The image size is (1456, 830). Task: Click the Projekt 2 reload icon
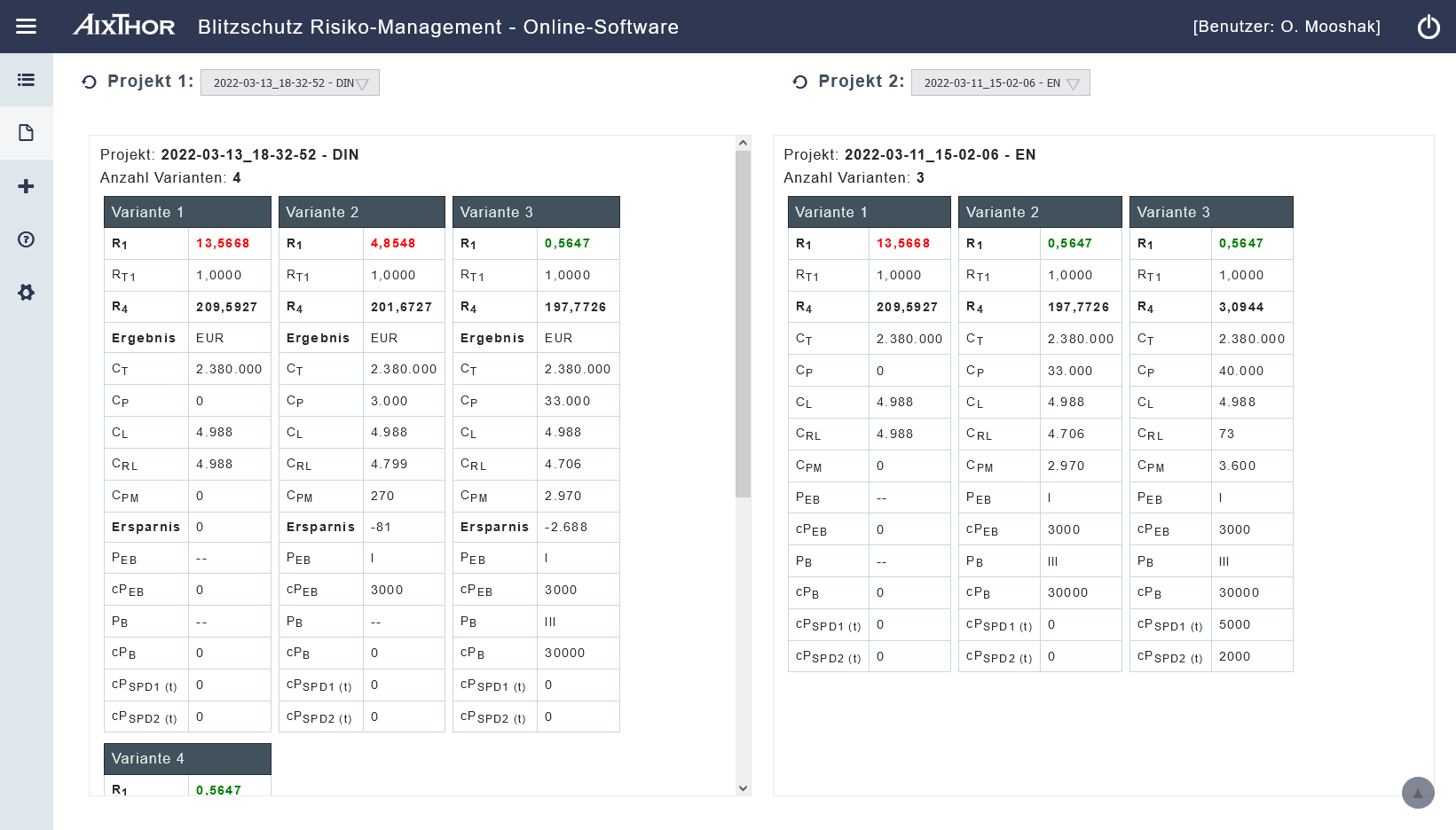point(799,82)
